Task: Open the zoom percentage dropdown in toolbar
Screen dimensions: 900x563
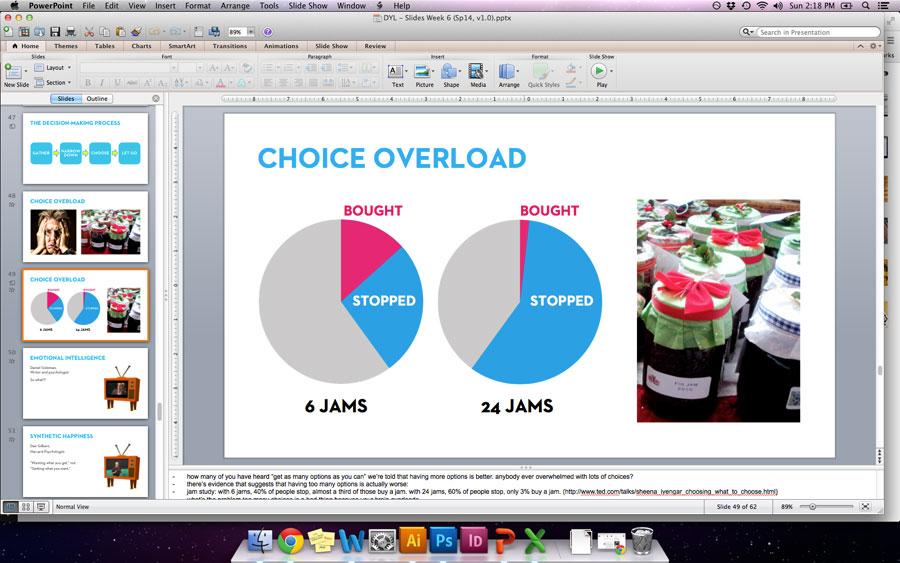Action: [251, 32]
